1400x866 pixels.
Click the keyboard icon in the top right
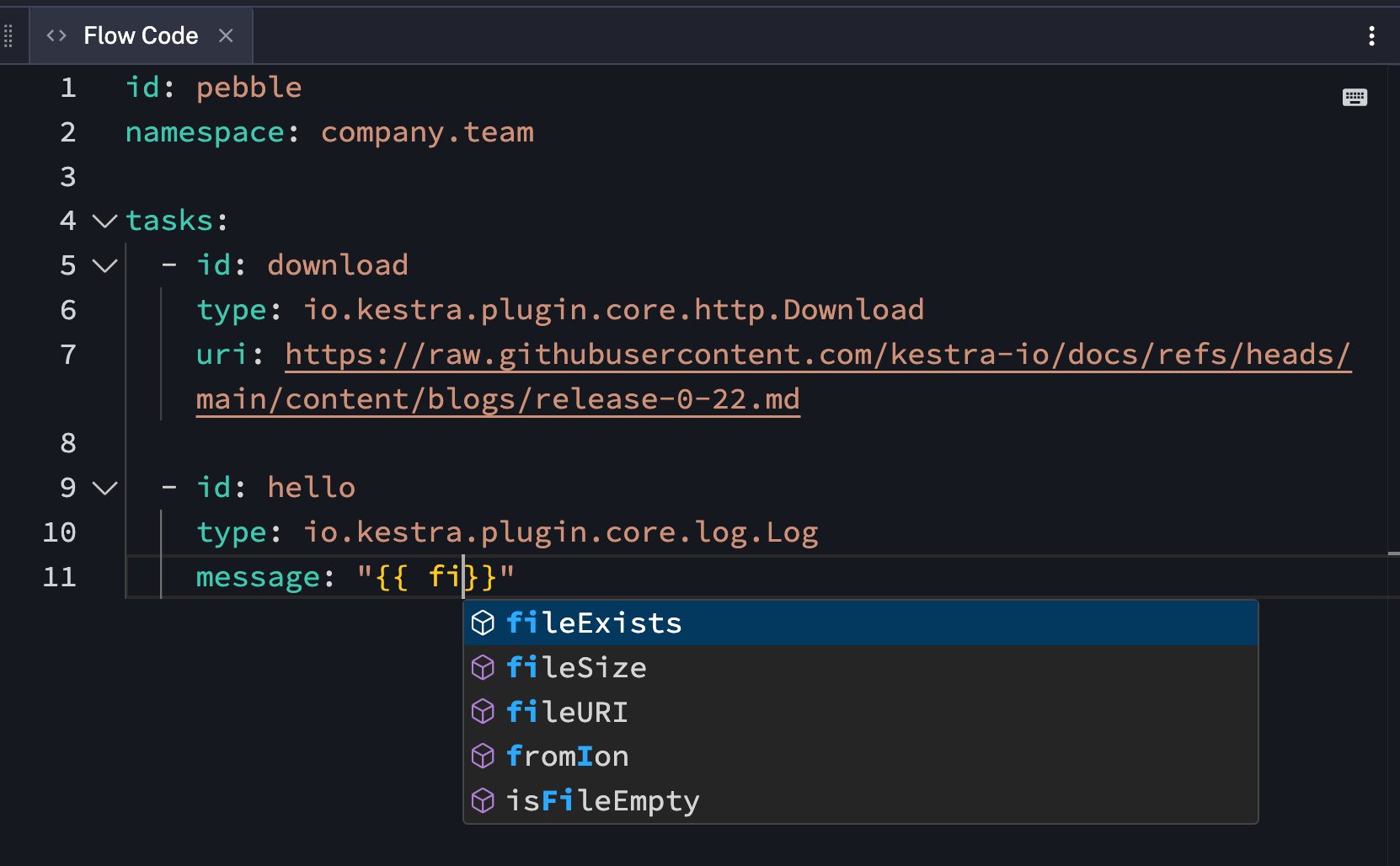pyautogui.click(x=1355, y=97)
